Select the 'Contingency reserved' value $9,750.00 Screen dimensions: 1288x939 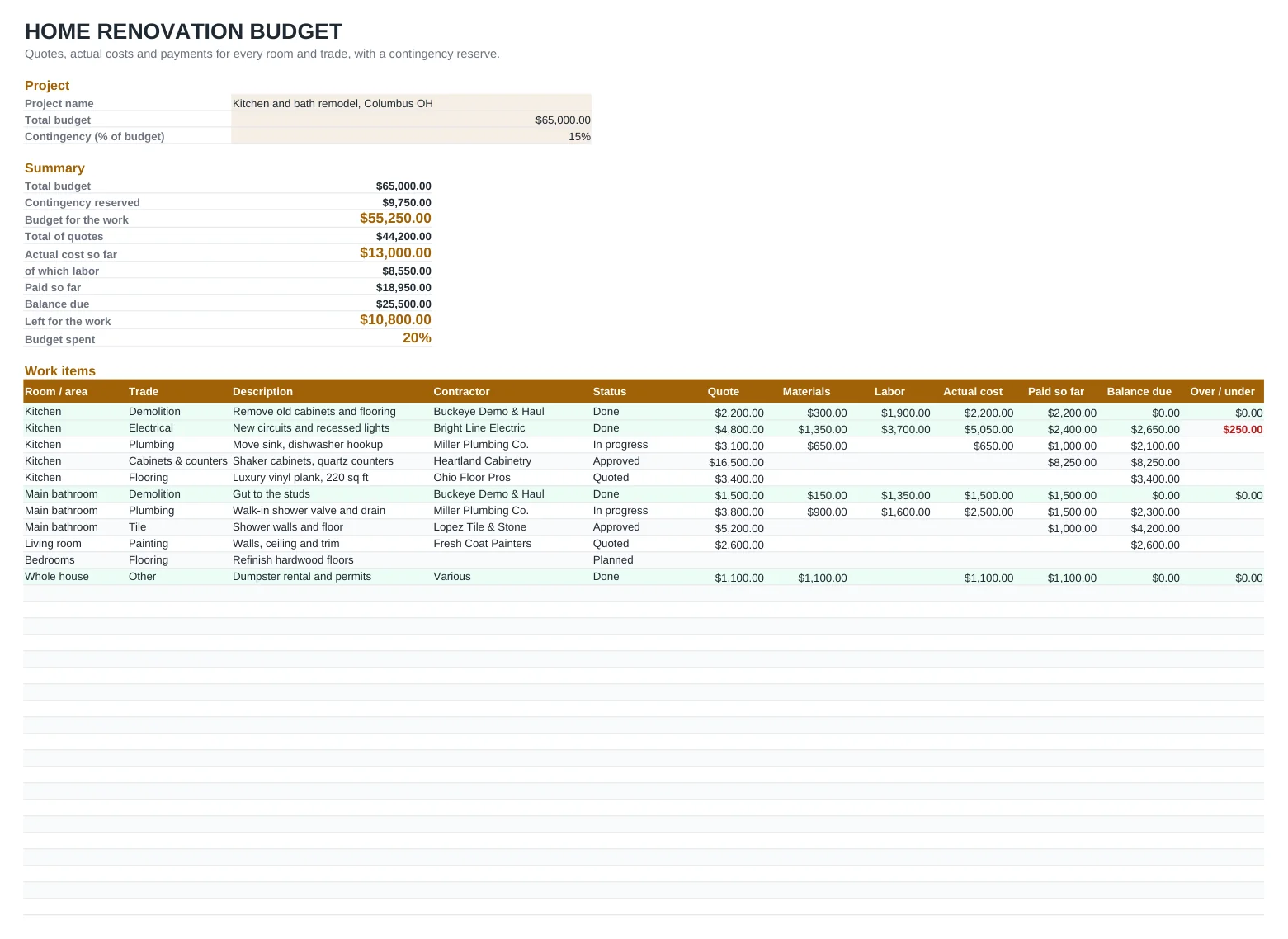tap(406, 202)
